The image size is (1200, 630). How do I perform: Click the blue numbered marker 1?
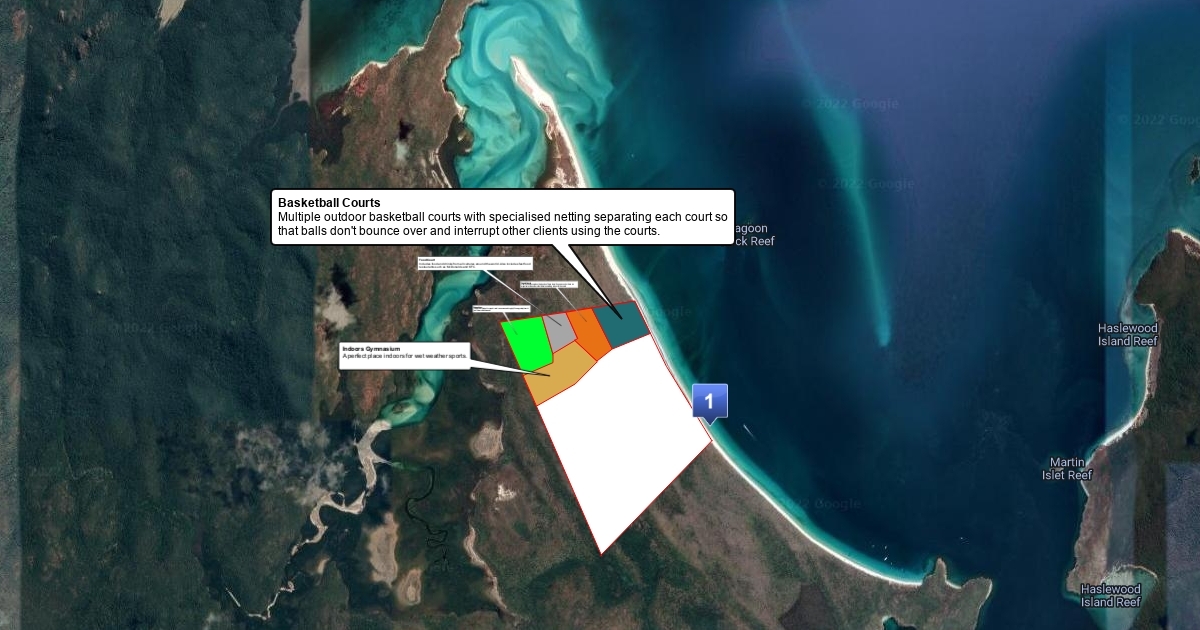(x=709, y=401)
